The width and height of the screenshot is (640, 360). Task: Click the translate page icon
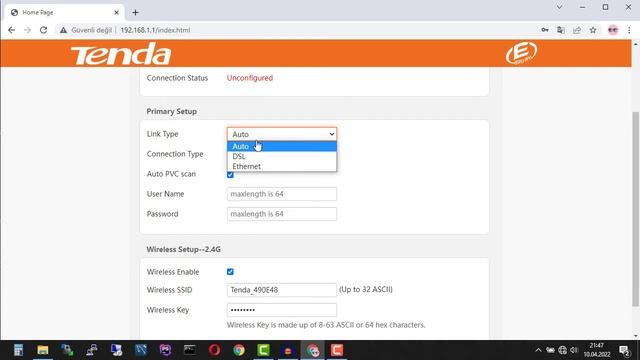point(561,30)
